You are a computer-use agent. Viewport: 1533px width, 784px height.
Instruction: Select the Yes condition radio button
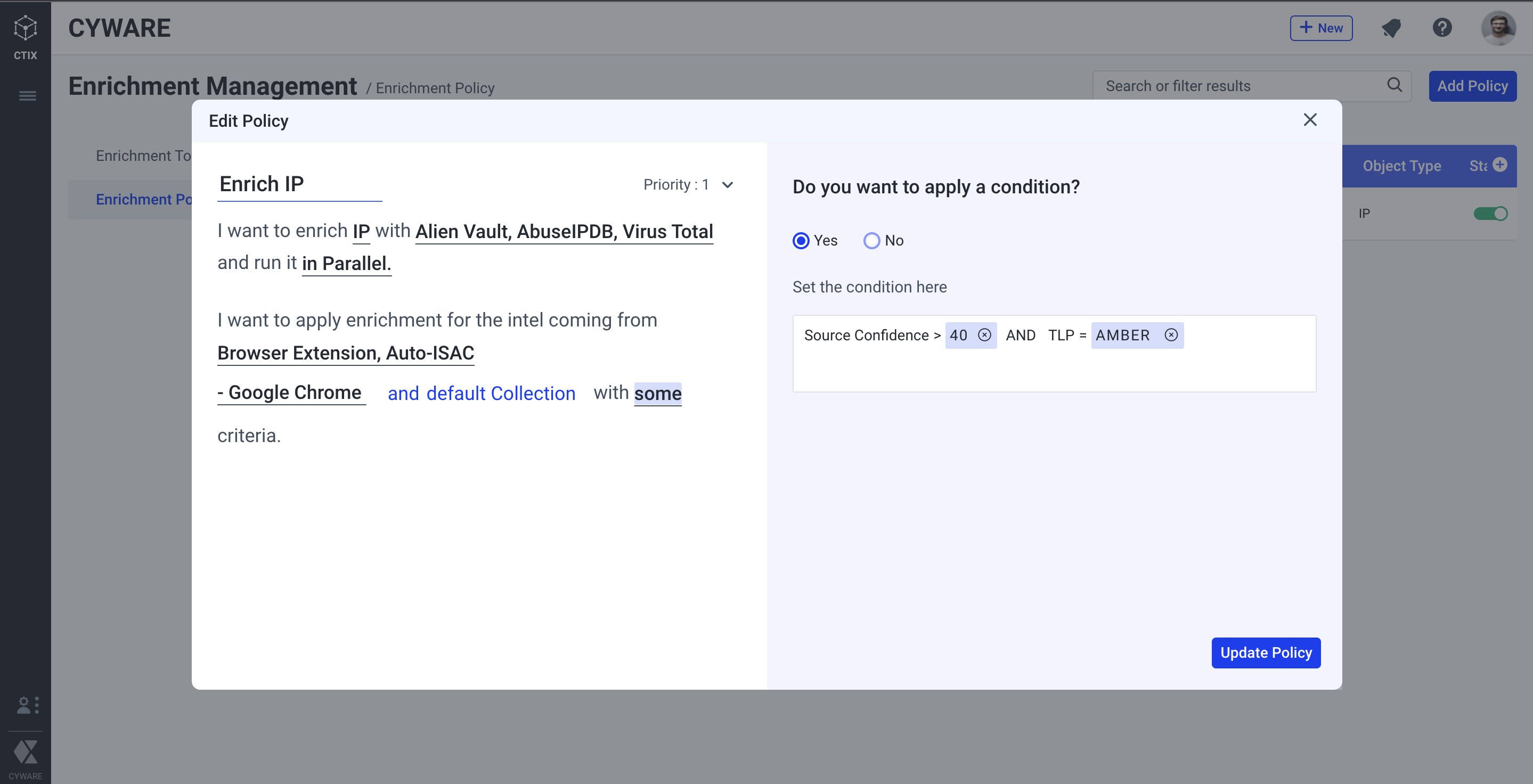point(801,240)
